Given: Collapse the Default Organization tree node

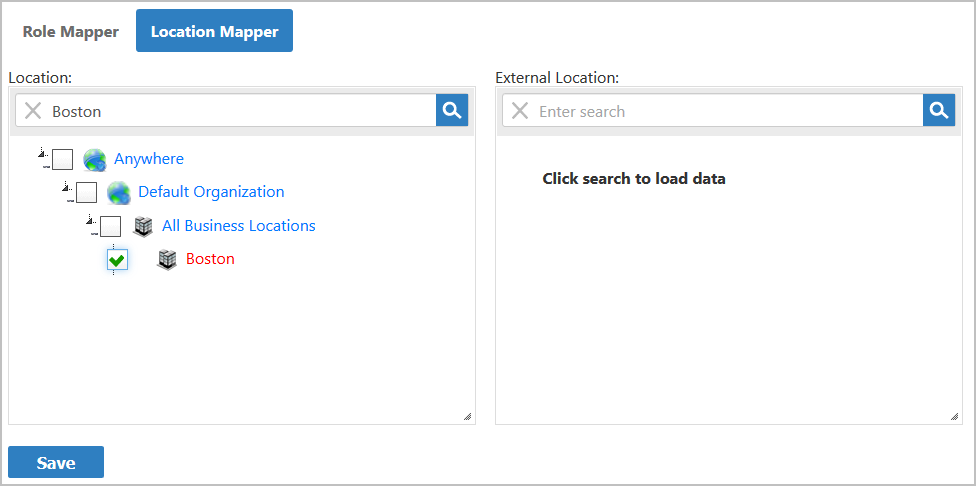Looking at the screenshot, I should (x=67, y=187).
